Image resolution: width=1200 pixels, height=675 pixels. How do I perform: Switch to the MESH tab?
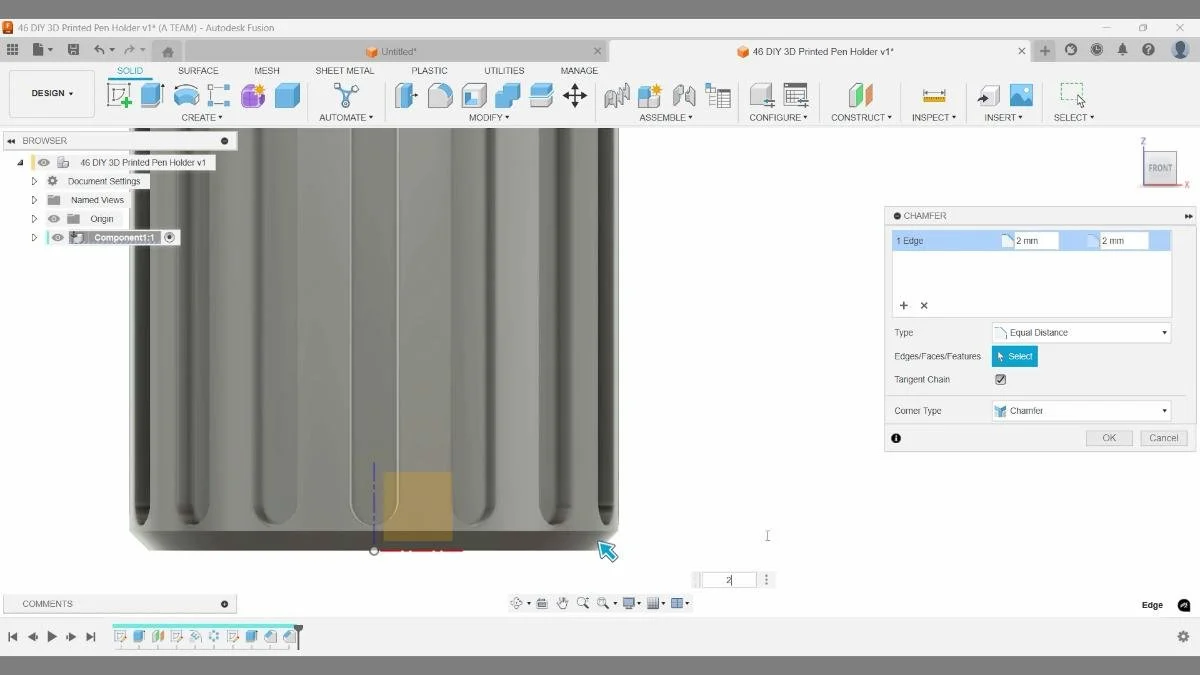click(267, 71)
